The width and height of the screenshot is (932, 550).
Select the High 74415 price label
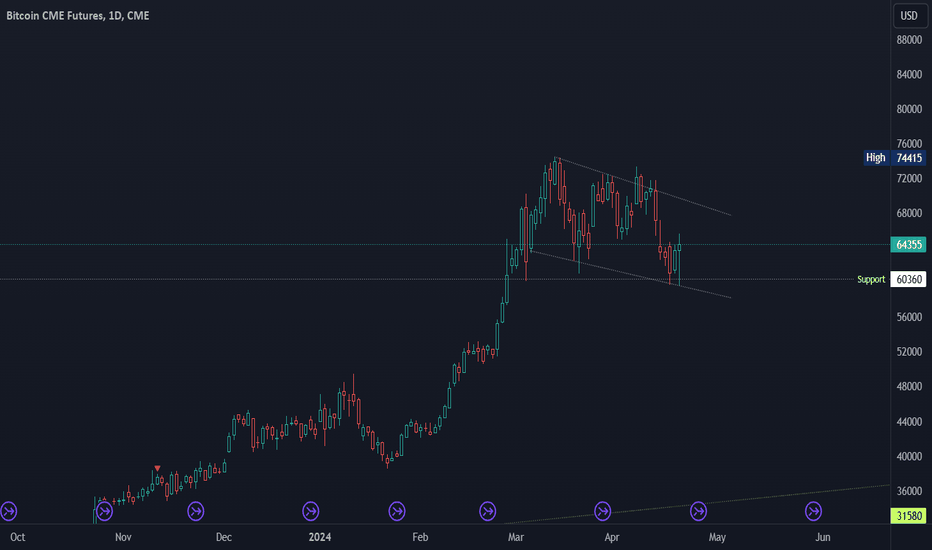[x=895, y=158]
